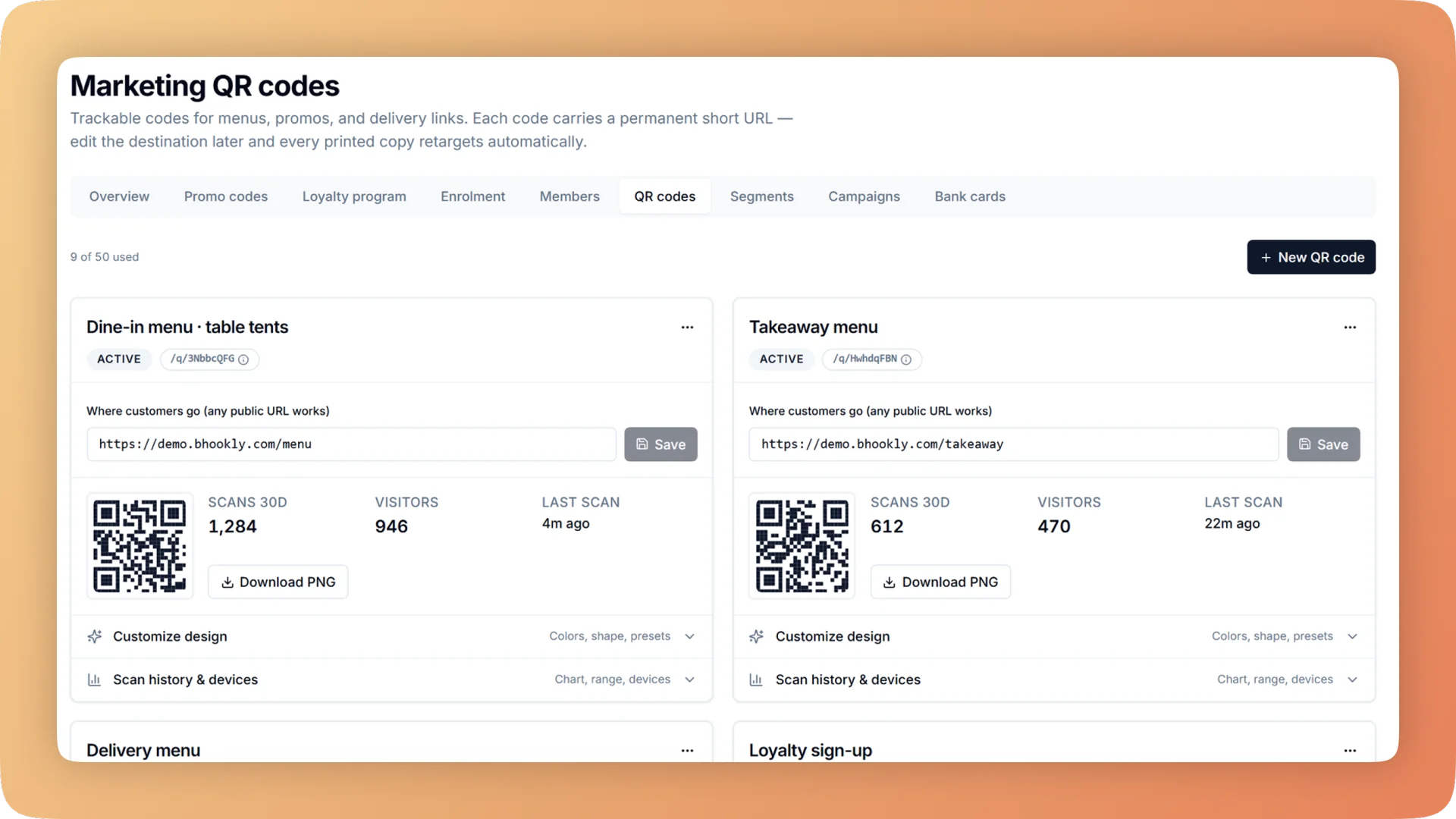Click the /q/HwhdqFBN short URL chip
The height and width of the screenshot is (819, 1456).
pyautogui.click(x=872, y=359)
